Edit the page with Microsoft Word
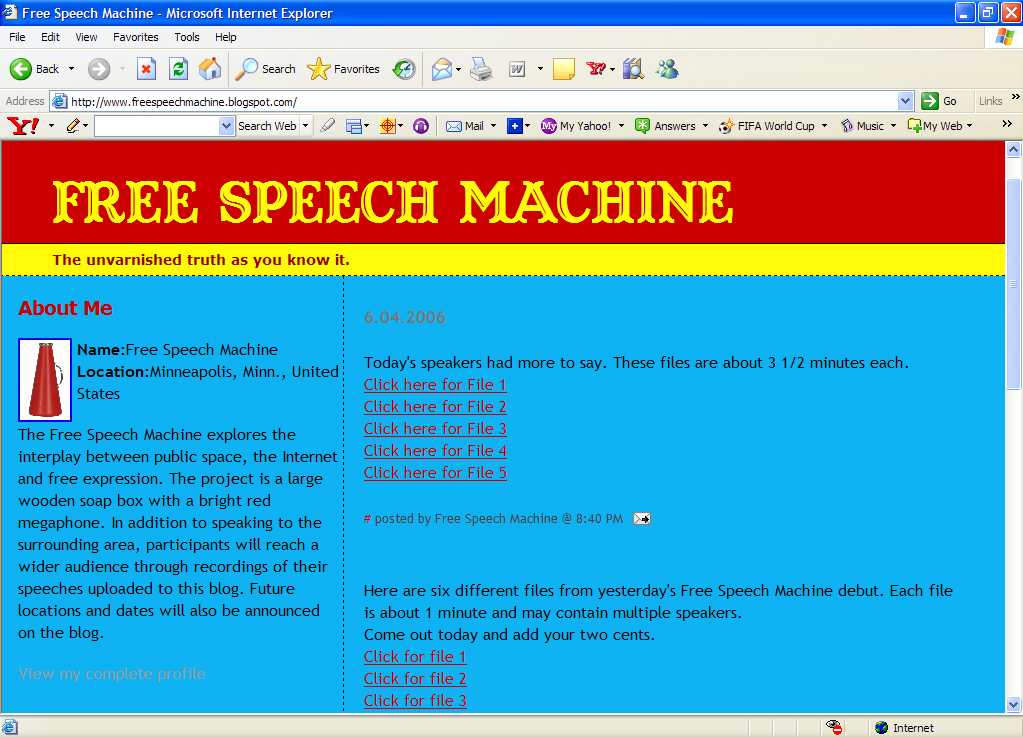This screenshot has height=737, width=1023. coord(518,68)
